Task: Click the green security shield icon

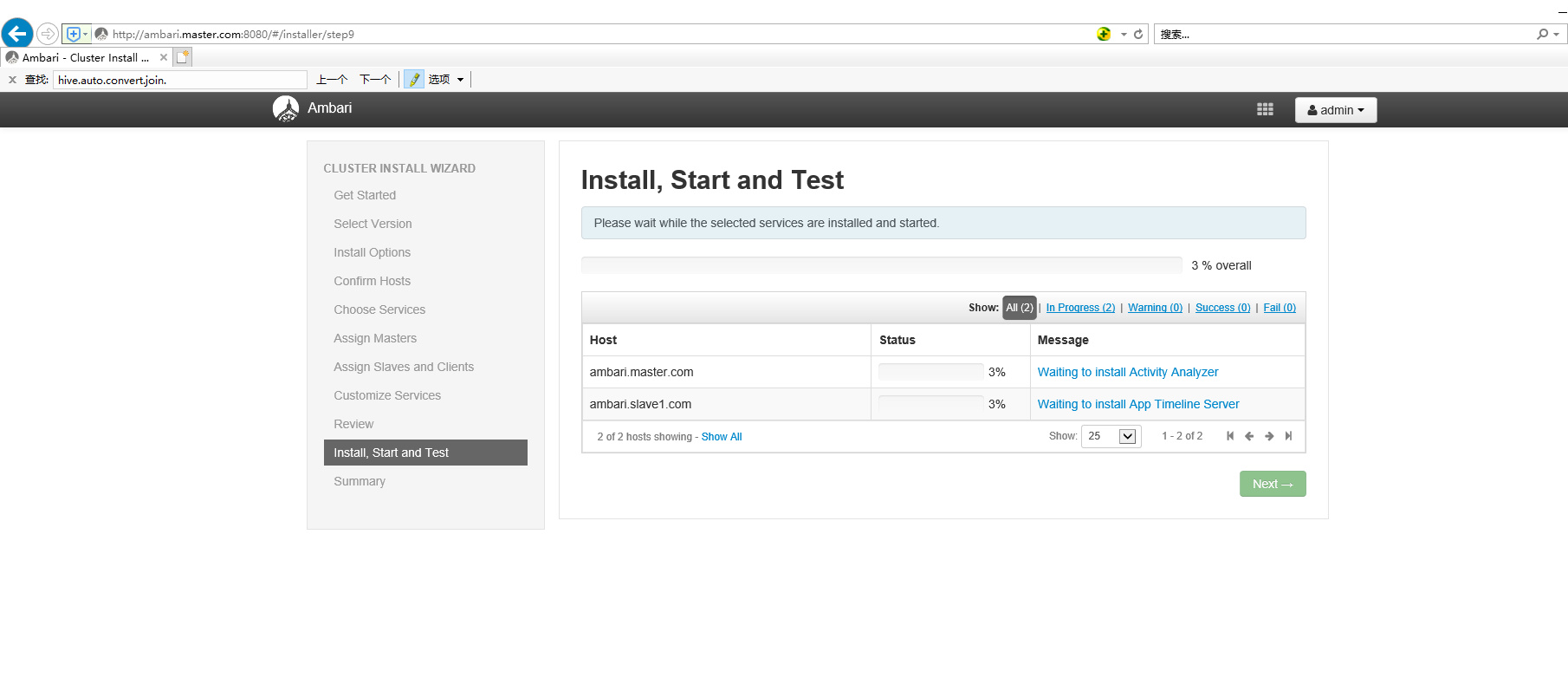Action: coord(1104,34)
